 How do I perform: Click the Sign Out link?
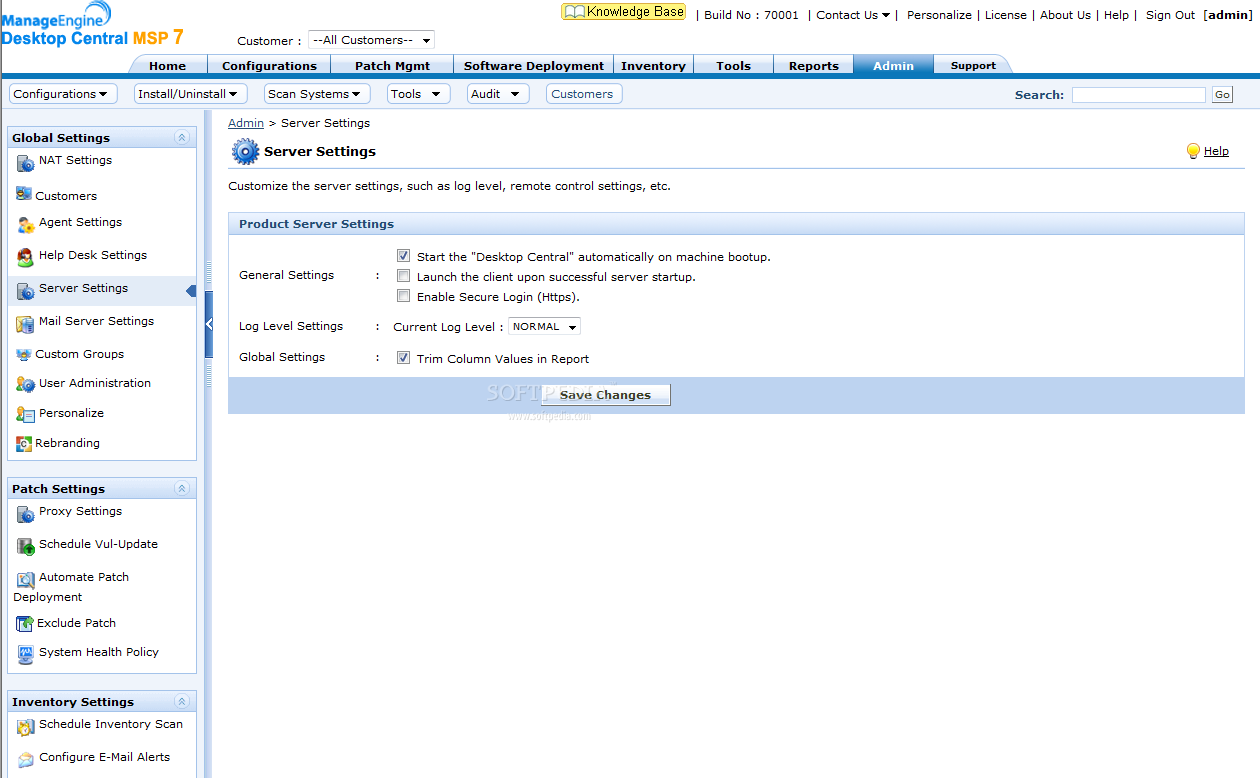click(x=1171, y=15)
